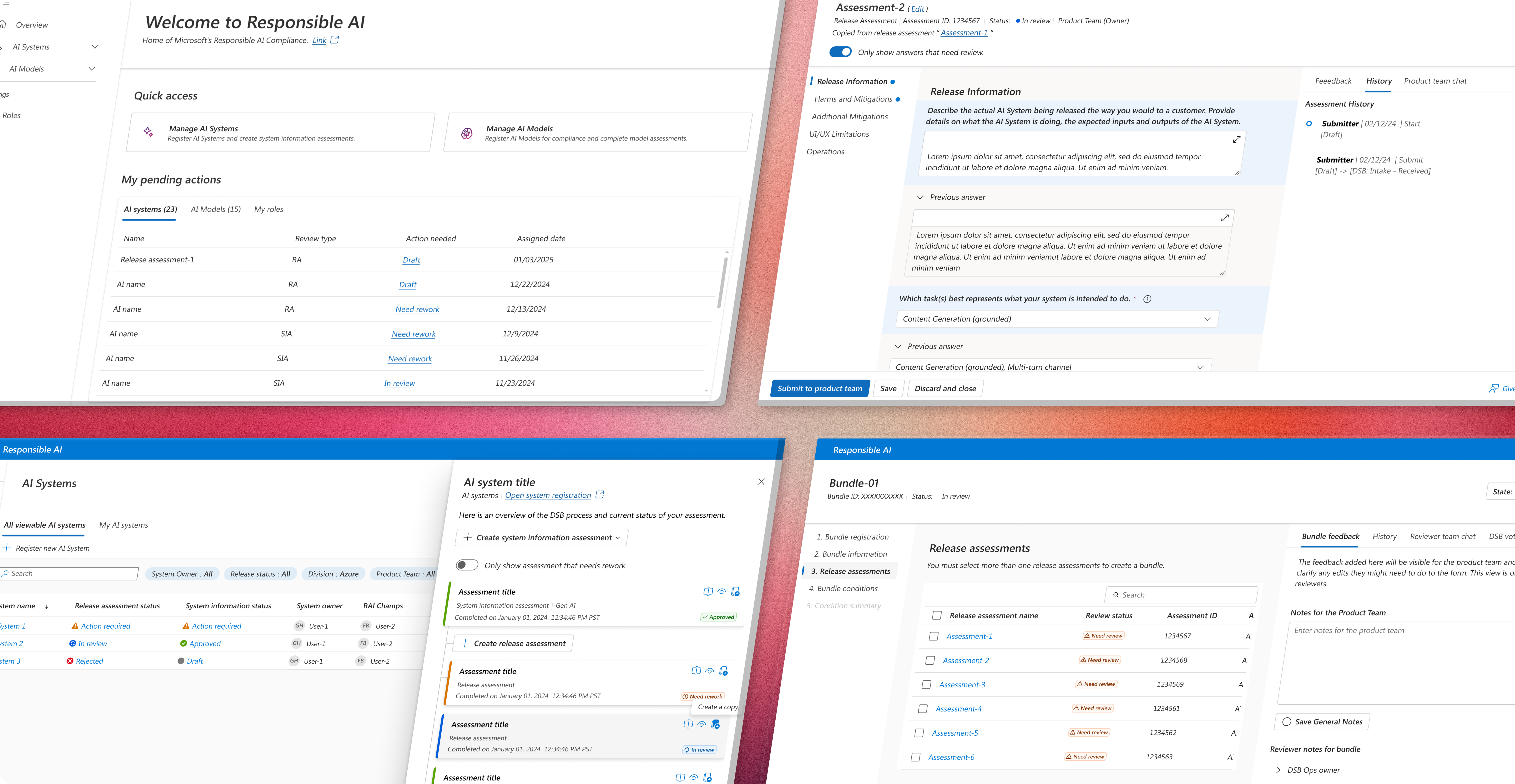The image size is (1515, 784).
Task: Click the expand icon in the first Previous answer box
Action: (1225, 218)
